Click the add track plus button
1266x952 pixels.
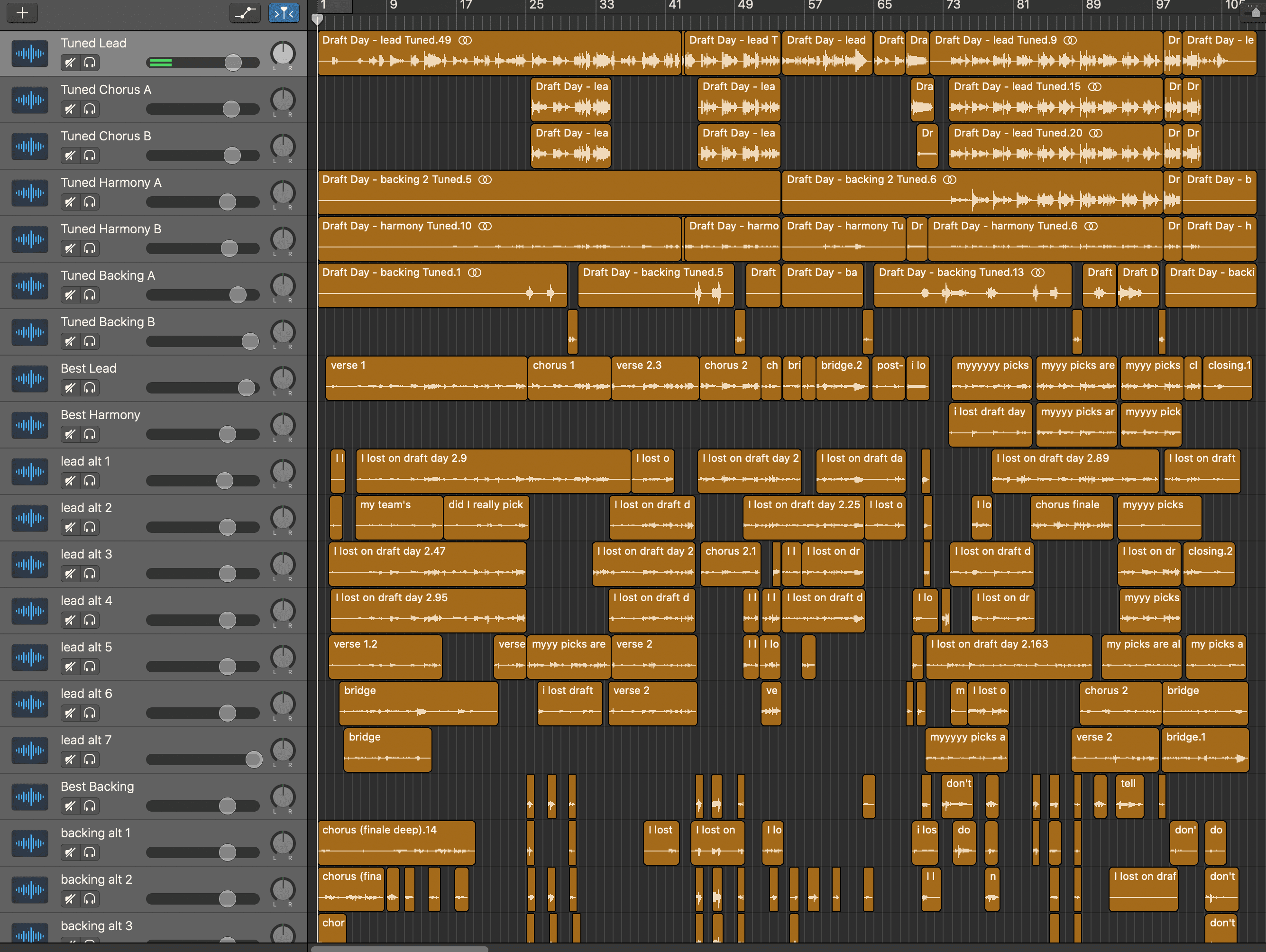22,13
